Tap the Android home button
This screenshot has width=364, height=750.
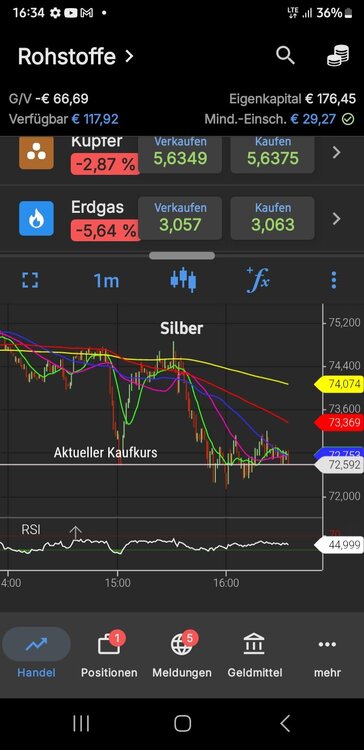pos(182,724)
